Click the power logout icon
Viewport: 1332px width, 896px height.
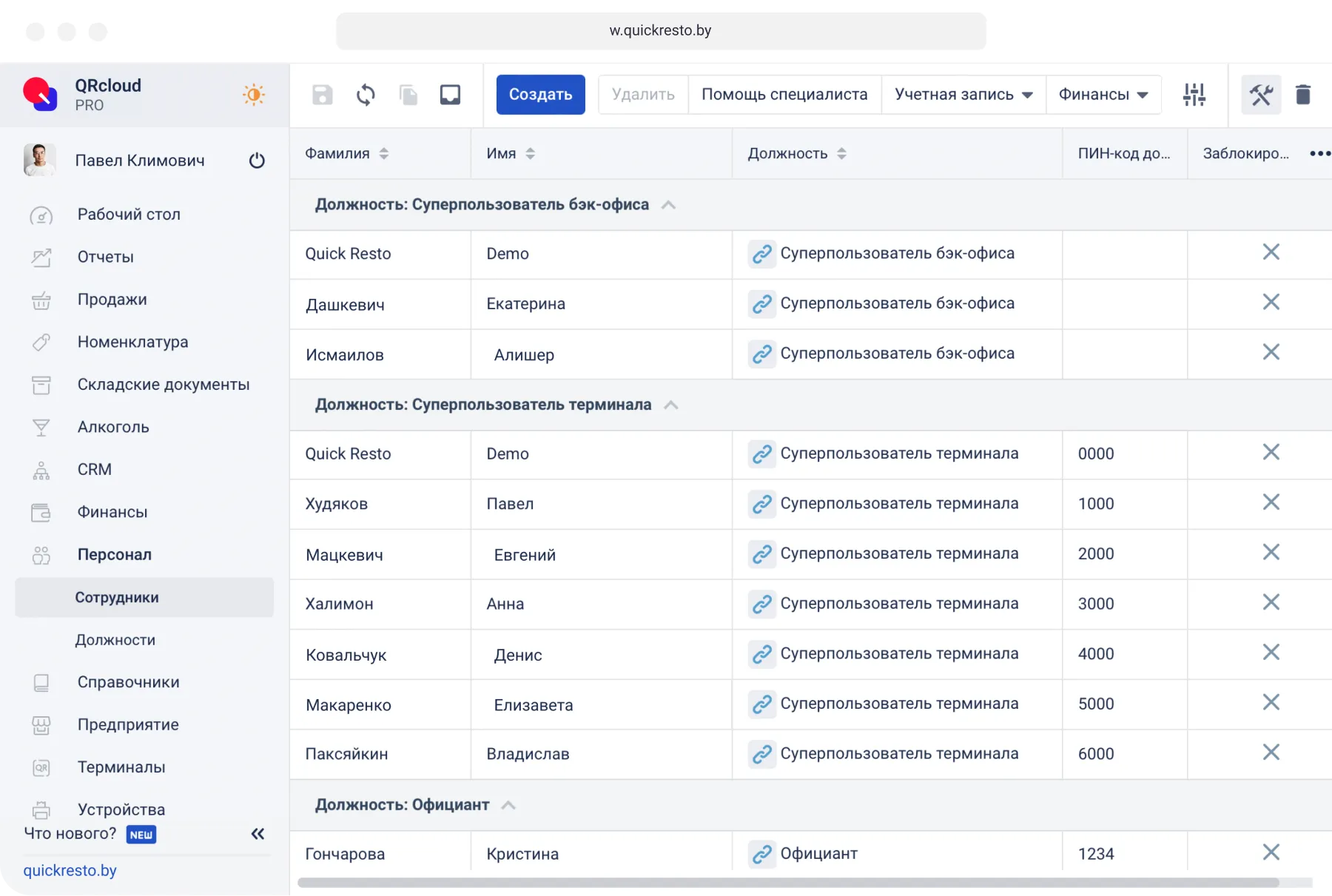tap(257, 161)
